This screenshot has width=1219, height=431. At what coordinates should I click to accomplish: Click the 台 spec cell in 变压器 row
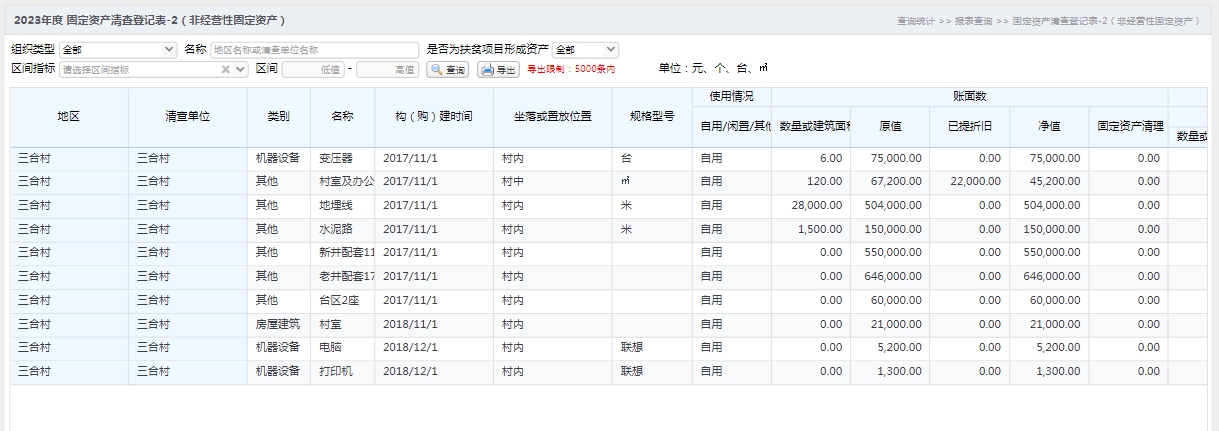click(652, 158)
